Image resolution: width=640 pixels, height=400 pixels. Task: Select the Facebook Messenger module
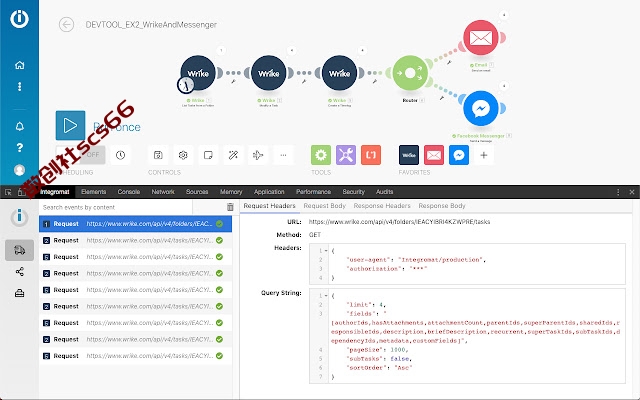coord(481,108)
